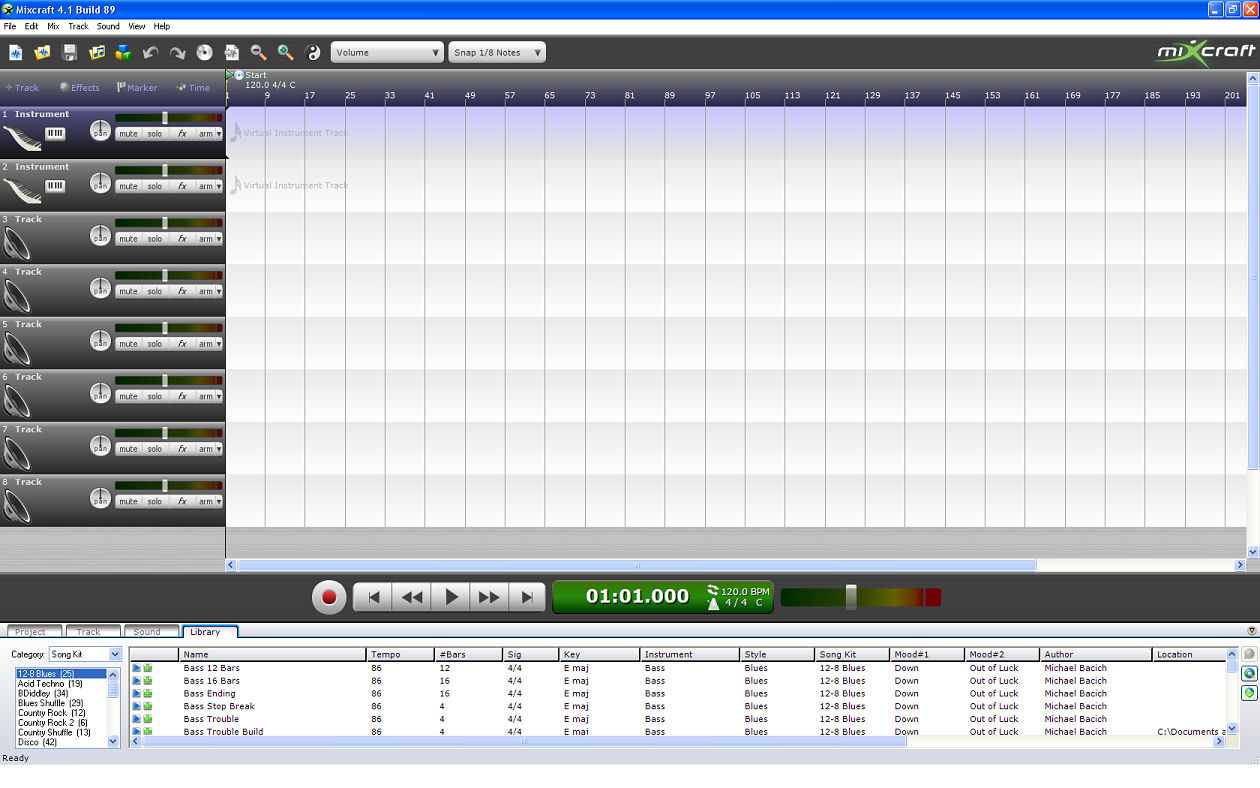
Task: Preview Bass 12 Bars with blue play icon
Action: point(136,668)
